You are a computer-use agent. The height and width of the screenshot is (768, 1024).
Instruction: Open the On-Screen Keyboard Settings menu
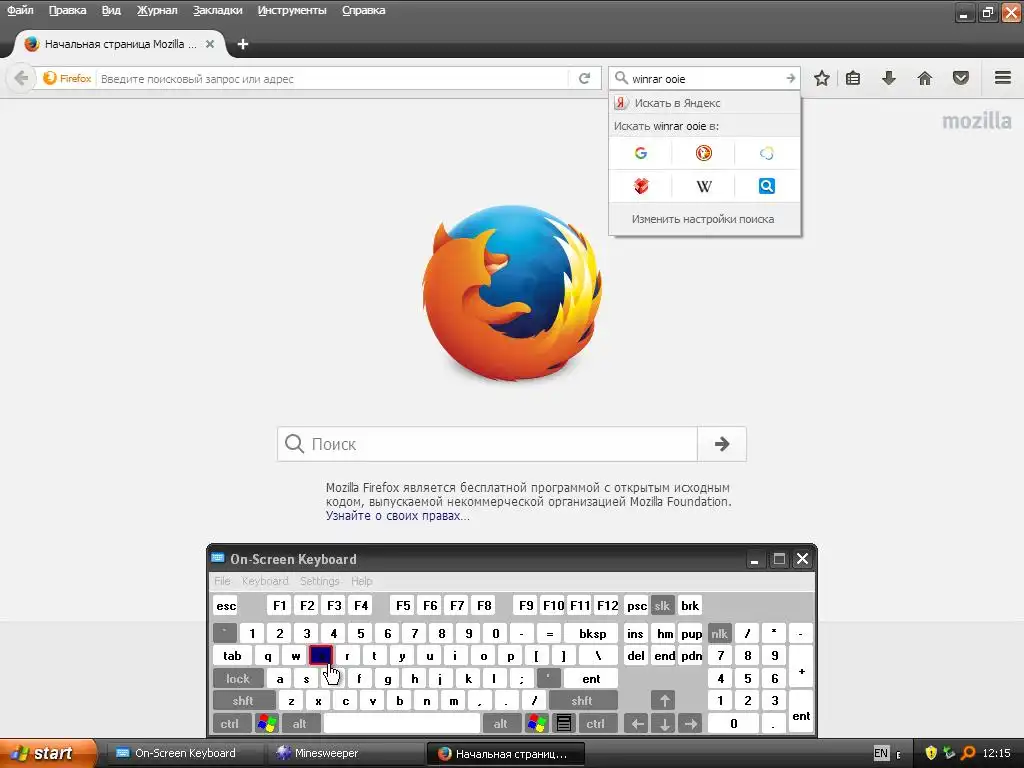coord(319,581)
